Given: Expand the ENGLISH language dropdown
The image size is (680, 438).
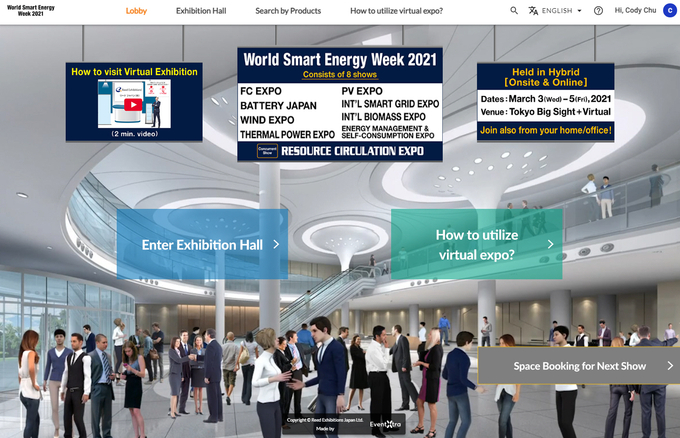Looking at the screenshot, I should click(x=562, y=10).
